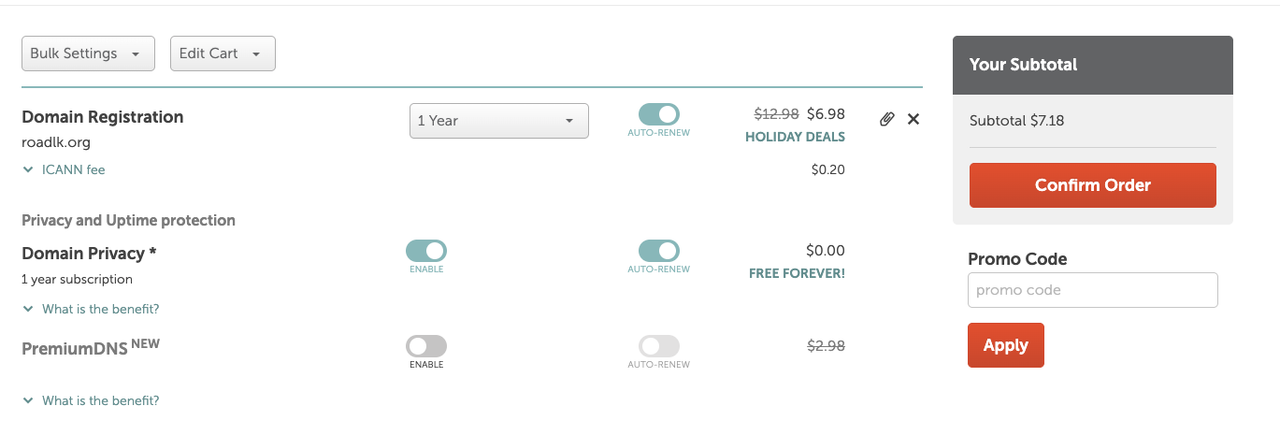Click the Edit Cart caret arrow
This screenshot has height=438, width=1280.
click(256, 54)
